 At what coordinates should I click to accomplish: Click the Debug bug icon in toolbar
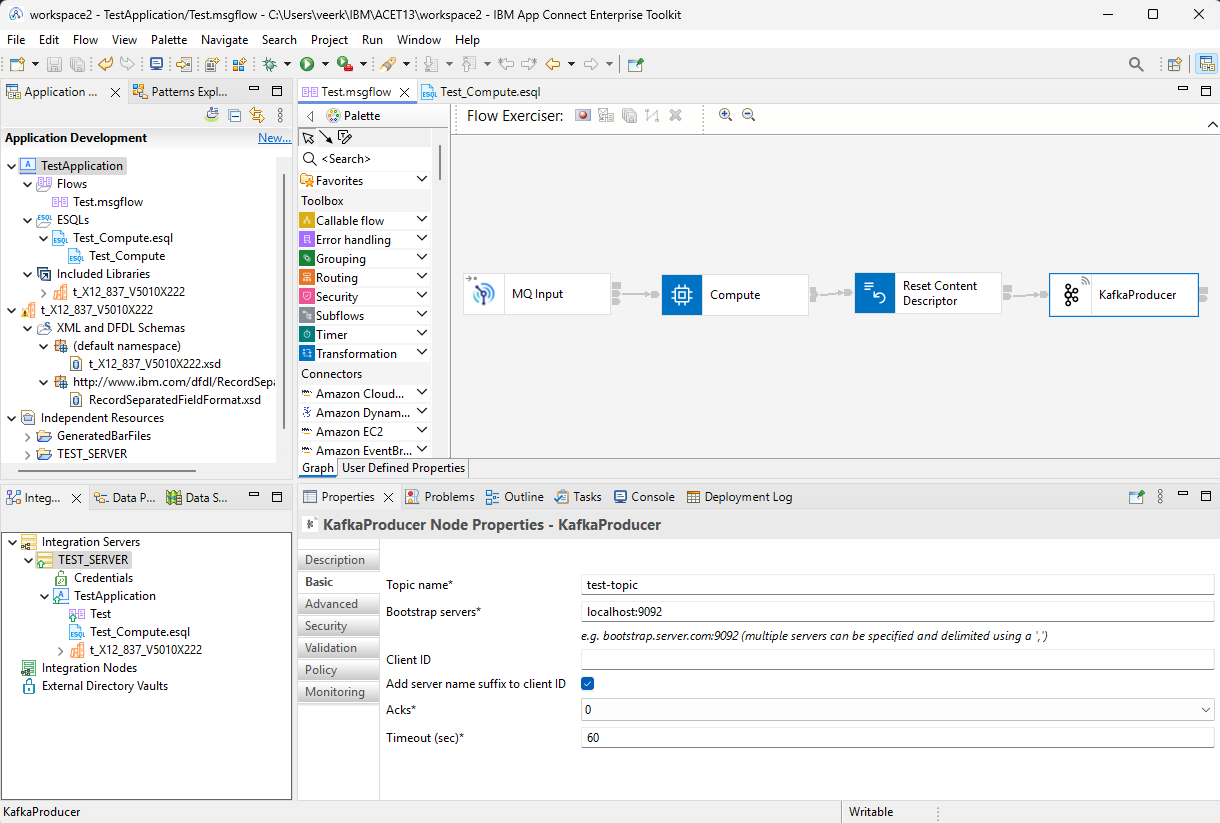(269, 64)
